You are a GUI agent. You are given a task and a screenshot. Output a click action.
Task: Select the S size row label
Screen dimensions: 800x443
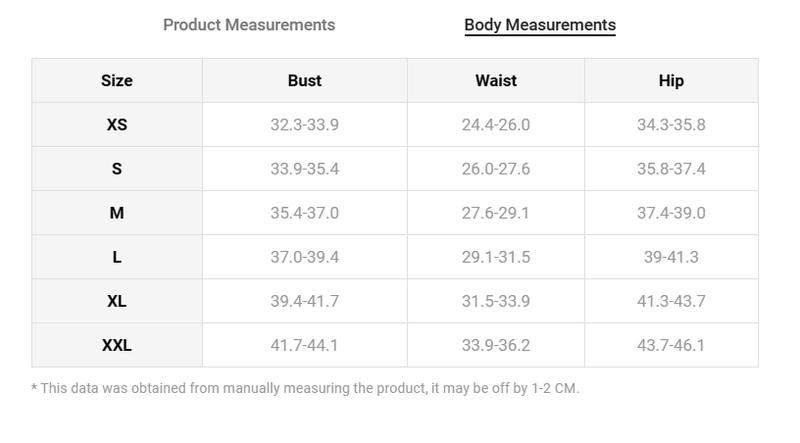117,169
